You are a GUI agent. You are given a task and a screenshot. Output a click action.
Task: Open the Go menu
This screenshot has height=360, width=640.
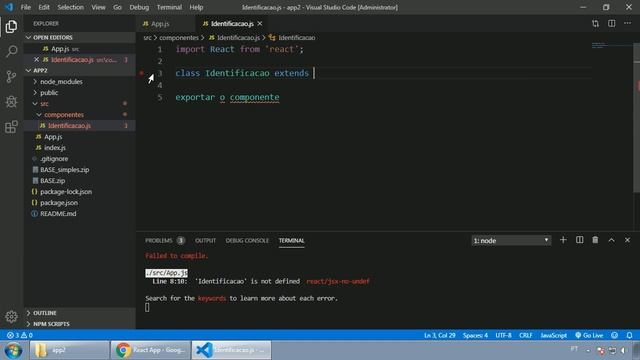[117, 7]
